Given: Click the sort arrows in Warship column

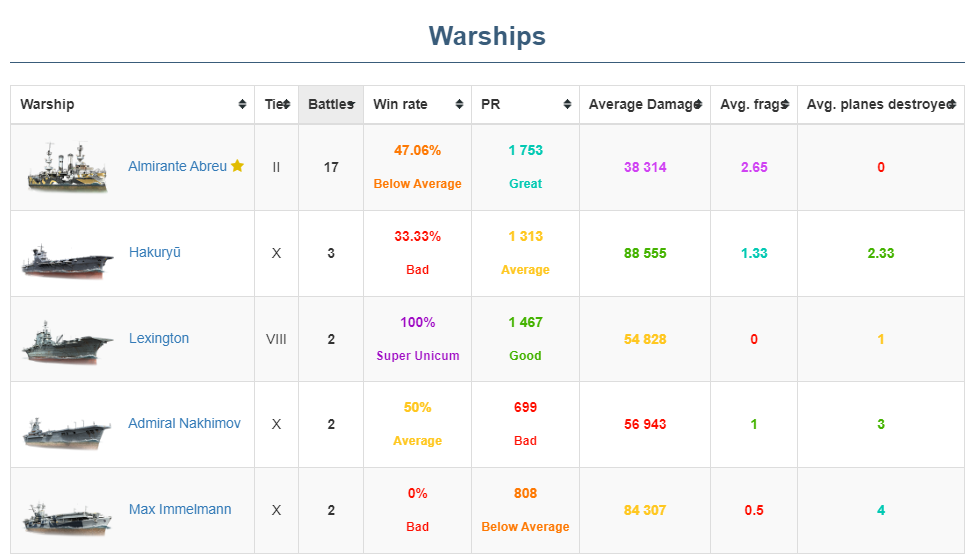Looking at the screenshot, I should pyautogui.click(x=242, y=105).
